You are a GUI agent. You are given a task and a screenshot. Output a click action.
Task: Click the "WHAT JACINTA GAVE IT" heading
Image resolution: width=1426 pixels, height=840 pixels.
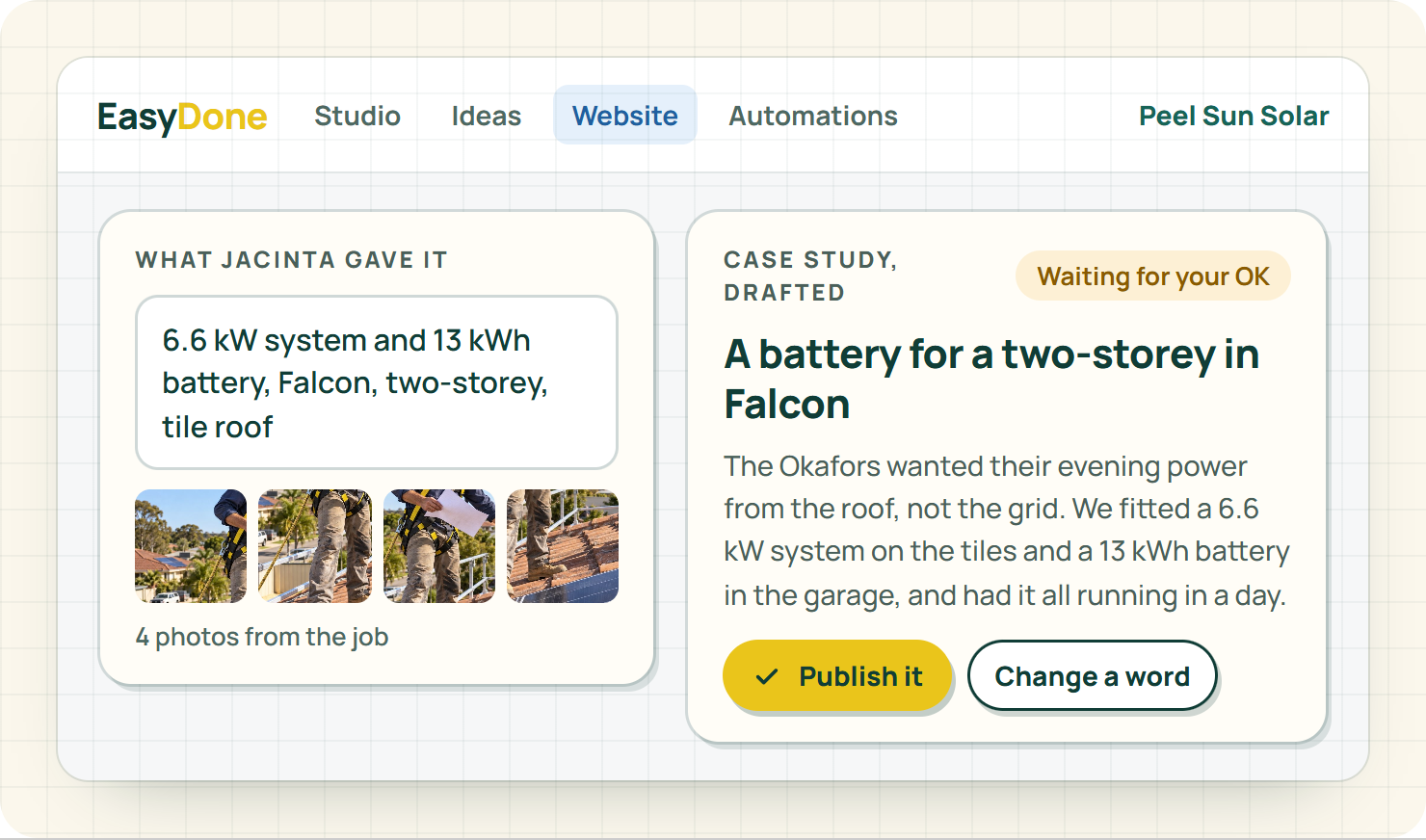(x=292, y=260)
